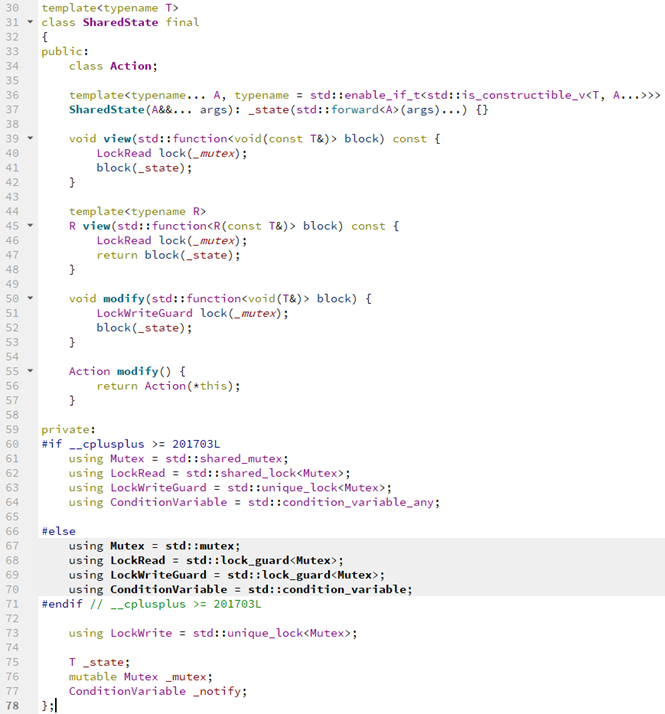
Task: Click 'LockWriteGuard lock(_mutex);' on line 51
Action: coord(192,313)
